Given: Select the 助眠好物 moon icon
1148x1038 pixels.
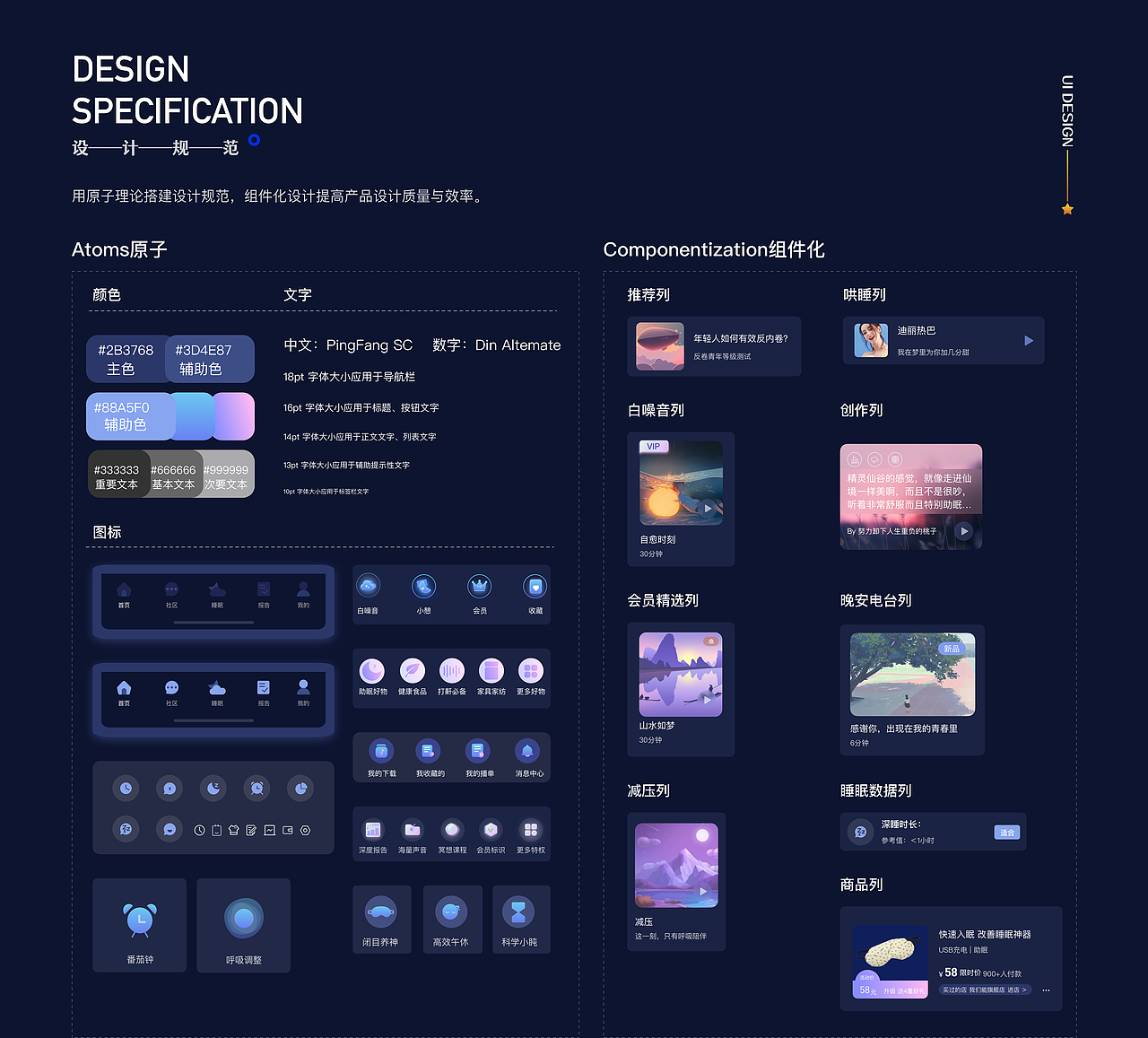Looking at the screenshot, I should (372, 669).
